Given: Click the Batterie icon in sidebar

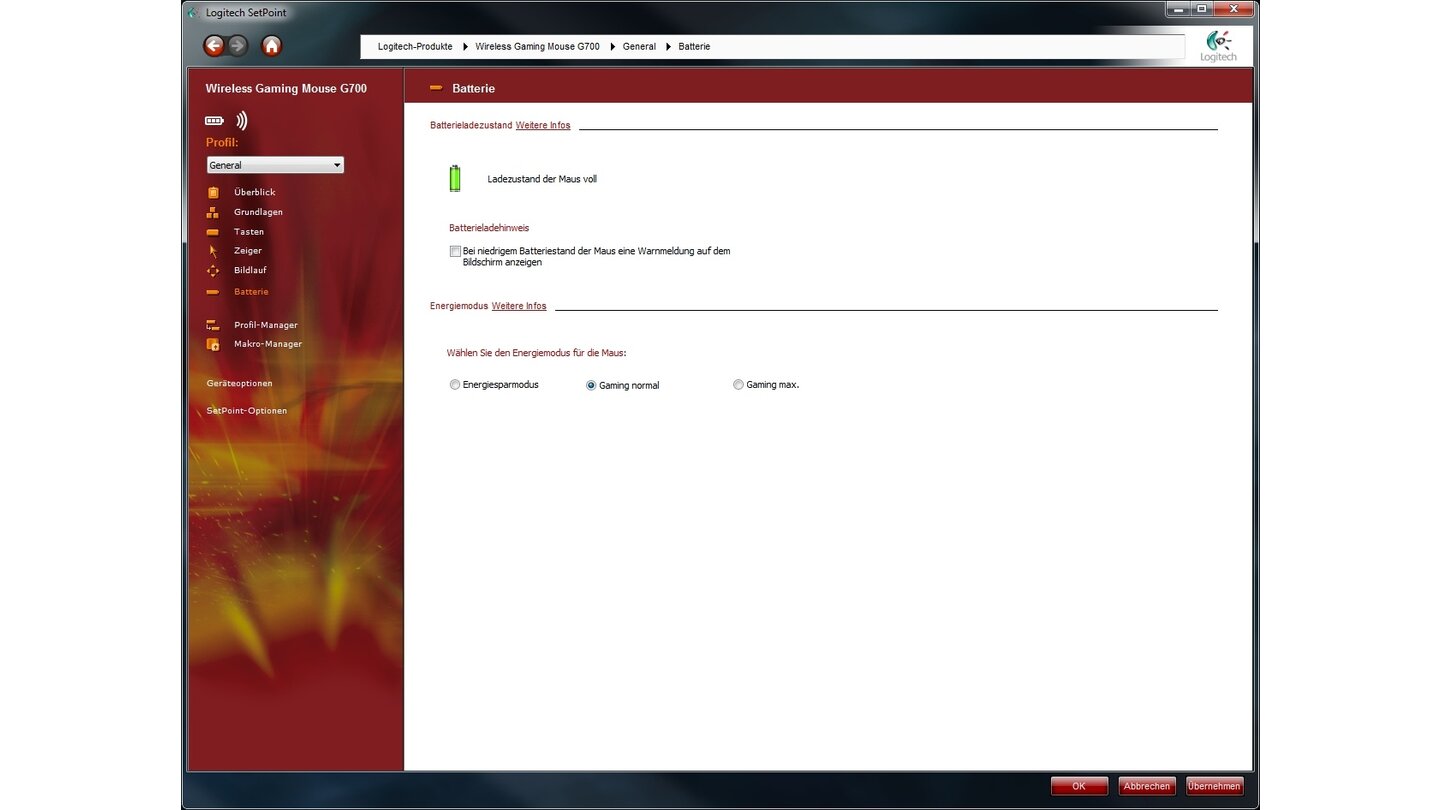Looking at the screenshot, I should click(212, 292).
